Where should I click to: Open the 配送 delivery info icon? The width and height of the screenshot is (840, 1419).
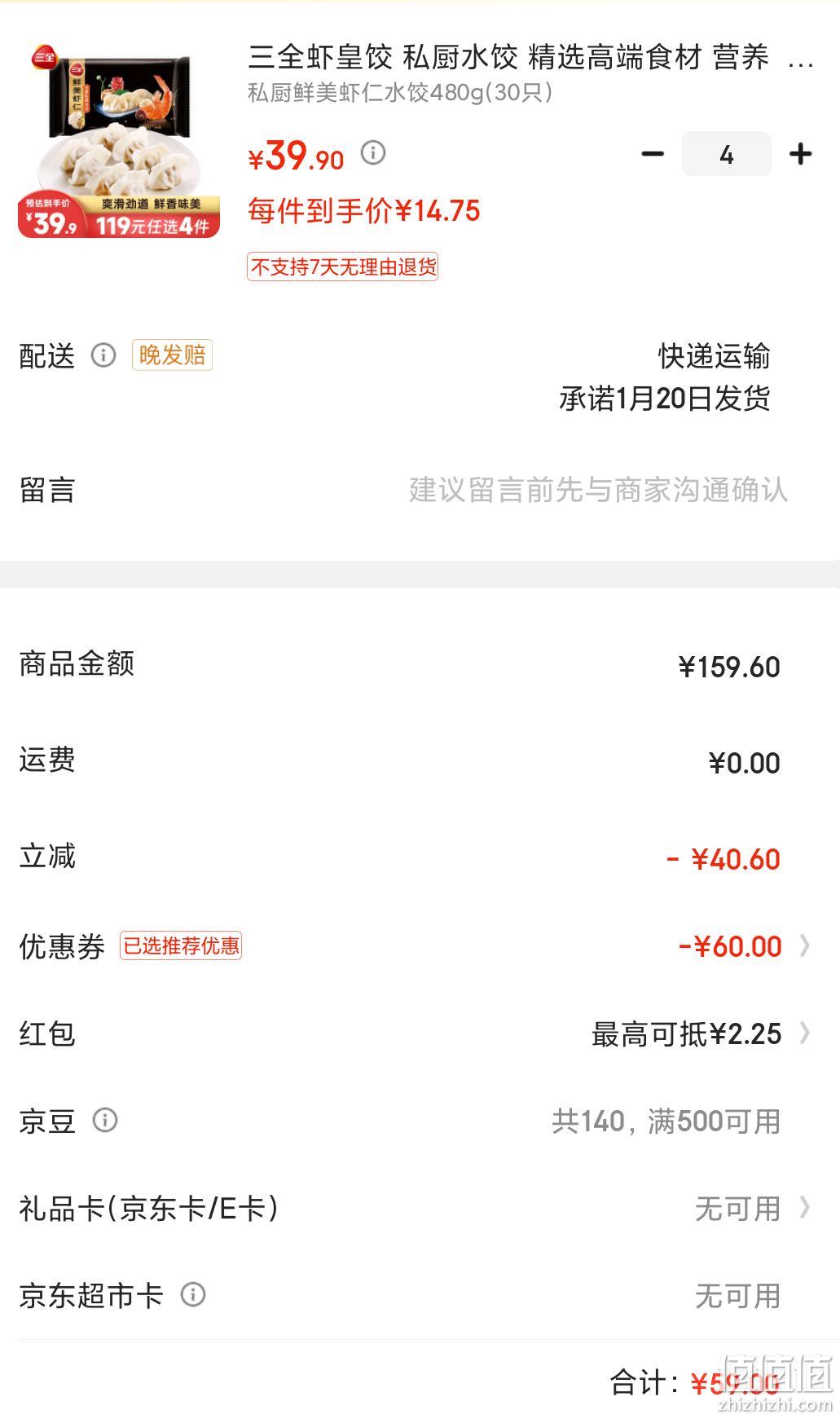click(x=103, y=355)
